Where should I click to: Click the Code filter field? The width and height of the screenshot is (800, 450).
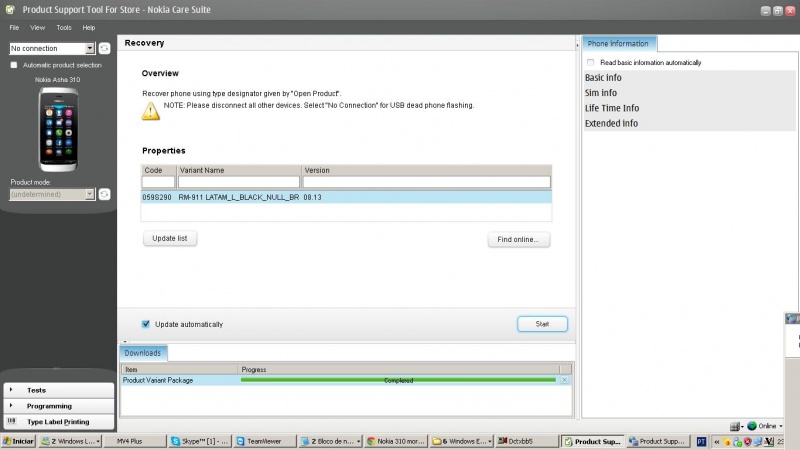click(159, 182)
